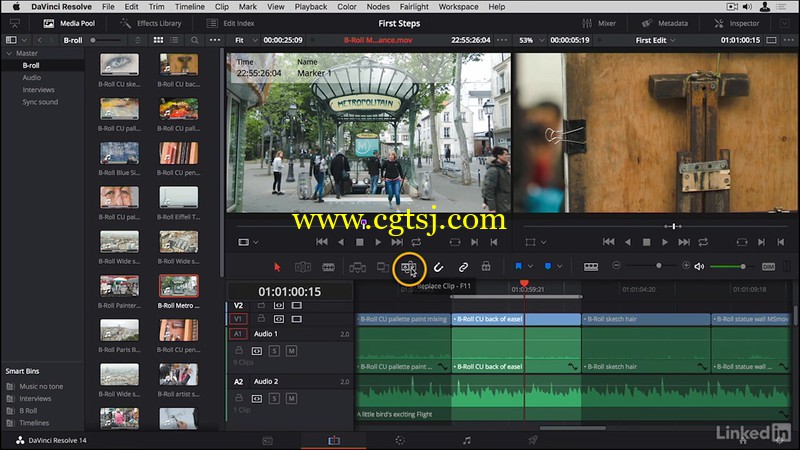The image size is (800, 450).
Task: Click the timeline view options icon
Action: (x=591, y=266)
